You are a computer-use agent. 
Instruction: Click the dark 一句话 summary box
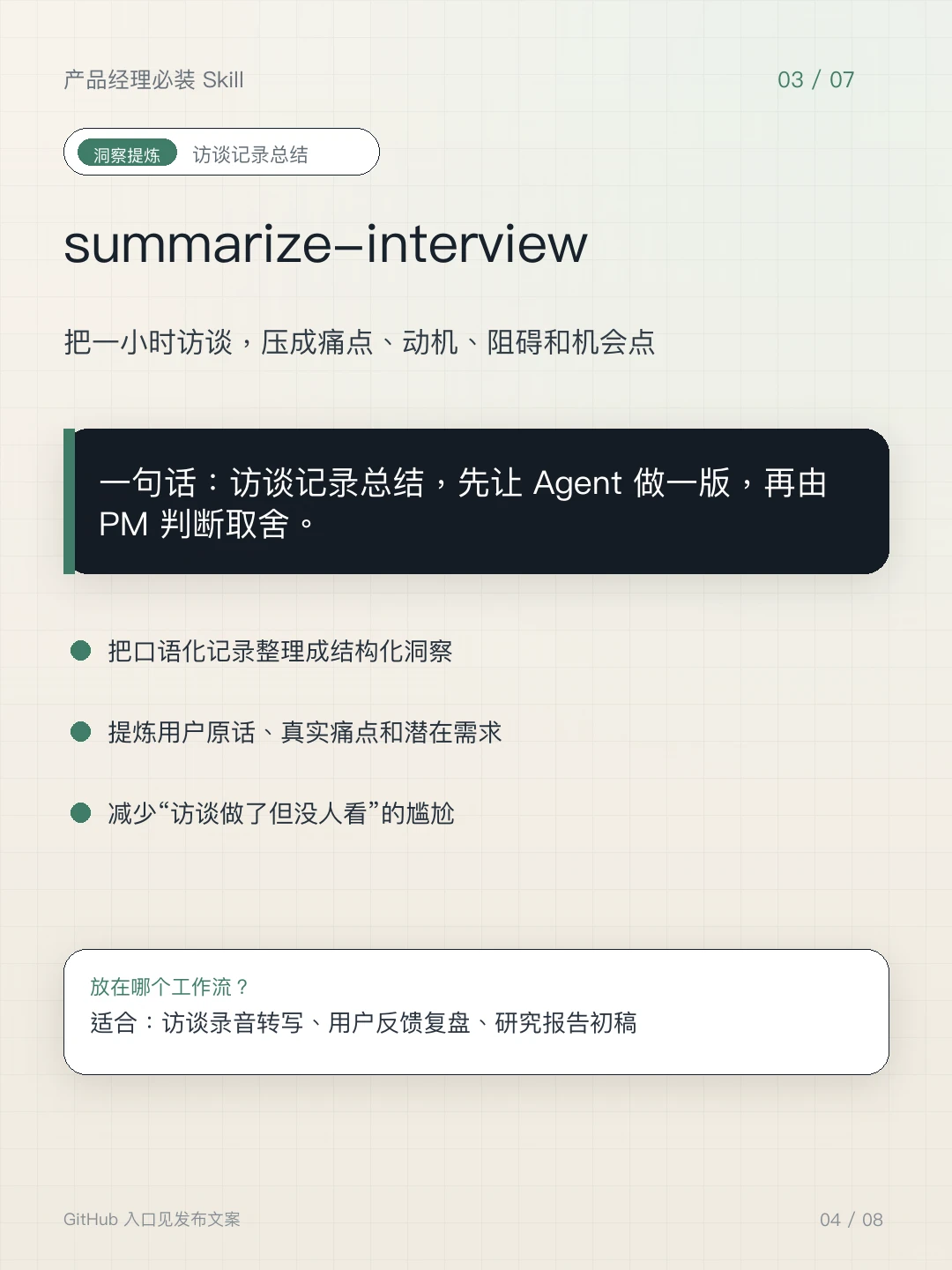click(476, 501)
